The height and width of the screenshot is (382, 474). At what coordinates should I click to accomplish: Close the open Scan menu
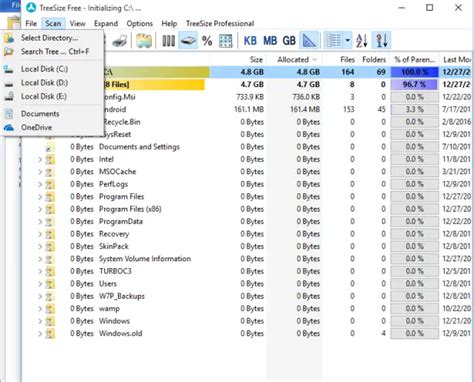click(53, 24)
